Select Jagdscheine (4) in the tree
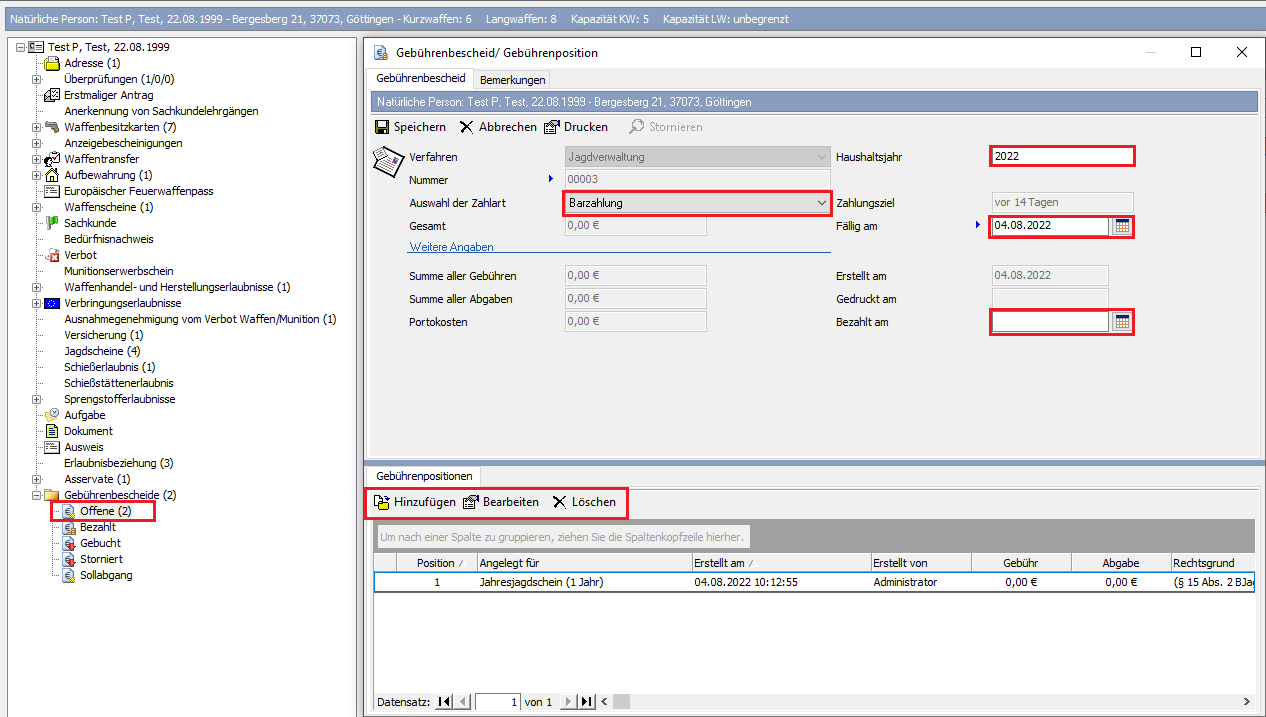 pos(102,351)
